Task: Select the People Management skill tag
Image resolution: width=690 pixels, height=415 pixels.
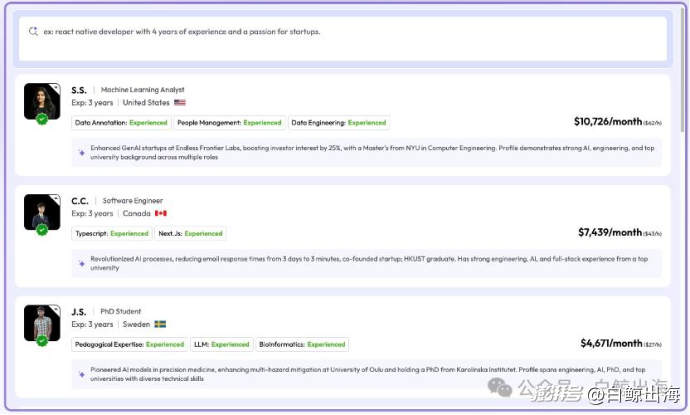Action: click(x=230, y=123)
